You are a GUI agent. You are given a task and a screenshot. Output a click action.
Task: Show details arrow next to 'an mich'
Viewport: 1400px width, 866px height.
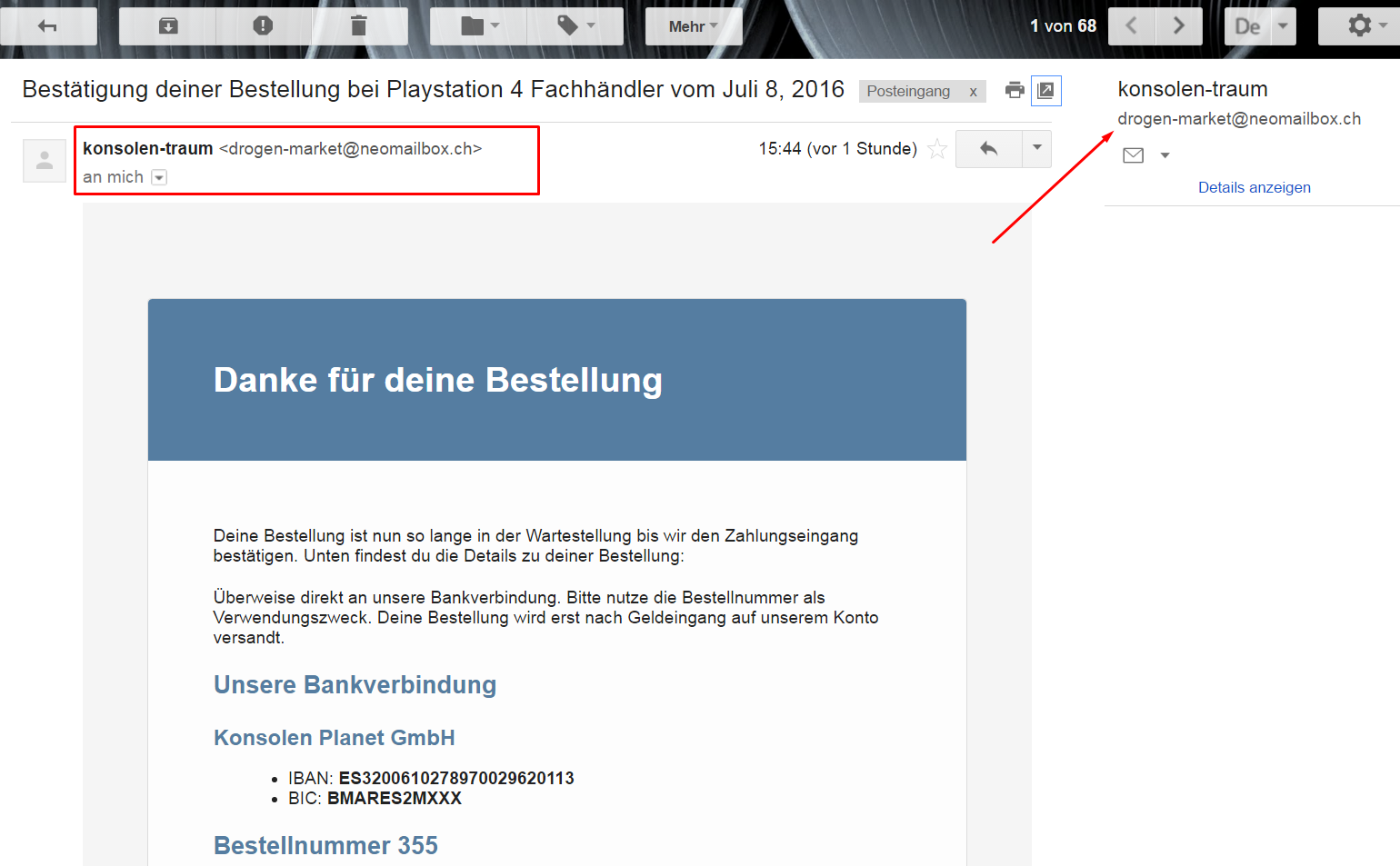point(159,177)
